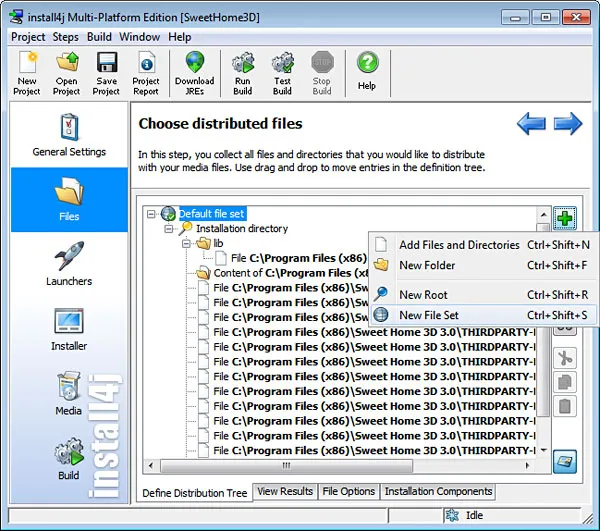Click vertical scrollbar down arrow

543,451
